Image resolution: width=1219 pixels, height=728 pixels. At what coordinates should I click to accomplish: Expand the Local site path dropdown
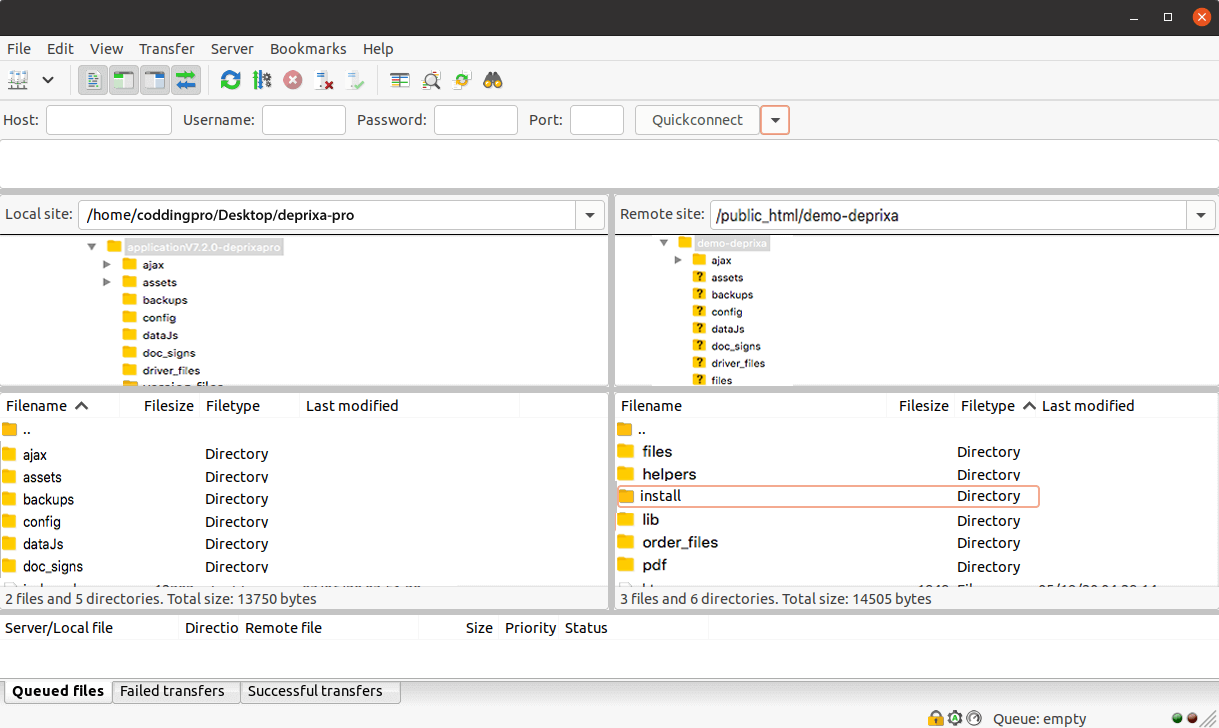coord(589,215)
